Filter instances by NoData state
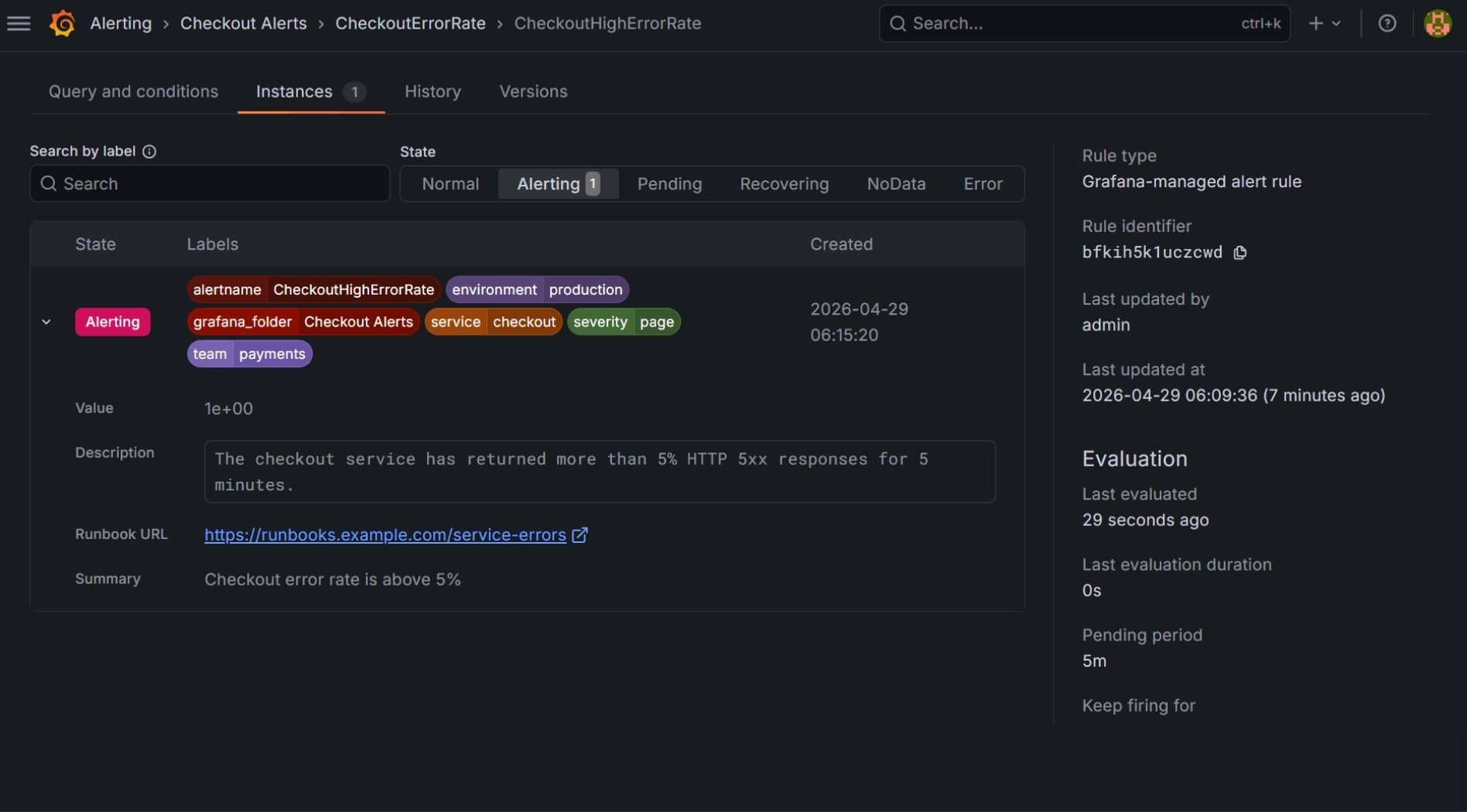Image resolution: width=1467 pixels, height=812 pixels. pos(896,184)
